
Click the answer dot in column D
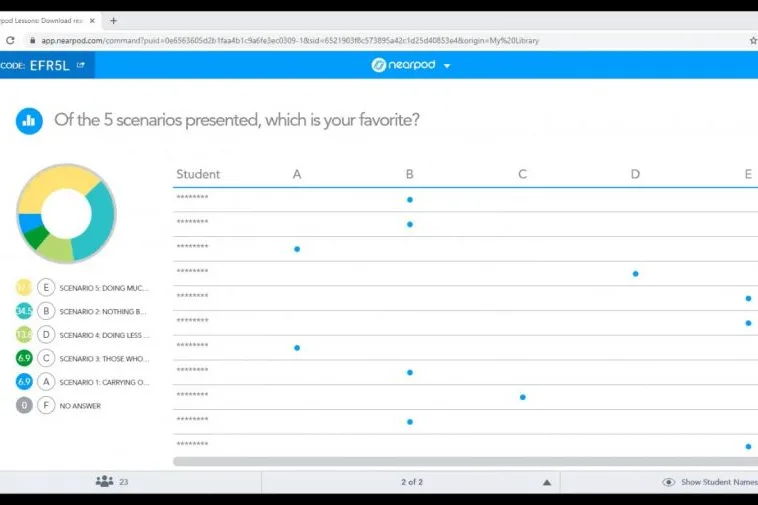tap(635, 274)
